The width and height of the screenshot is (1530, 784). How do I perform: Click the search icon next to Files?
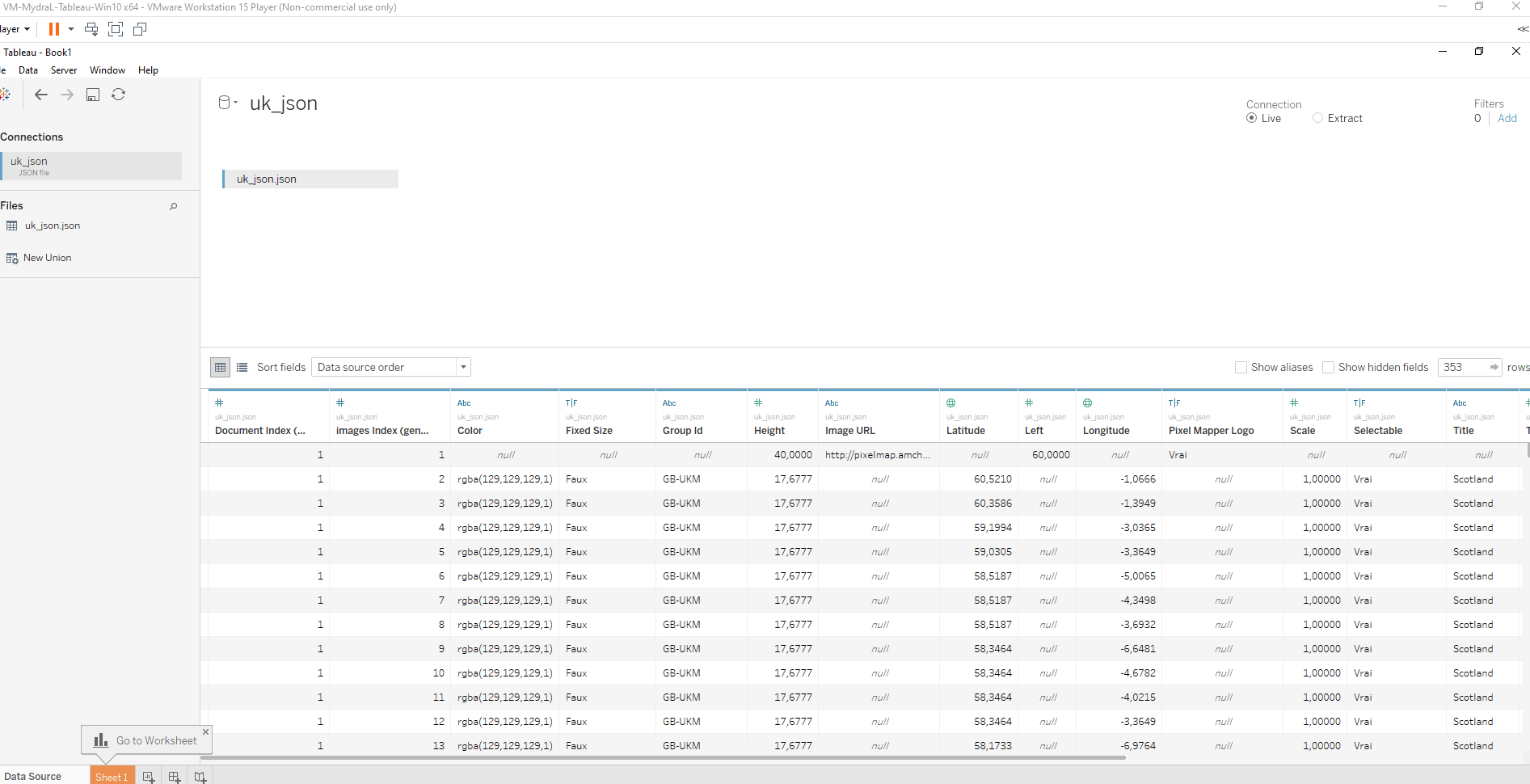[x=173, y=206]
